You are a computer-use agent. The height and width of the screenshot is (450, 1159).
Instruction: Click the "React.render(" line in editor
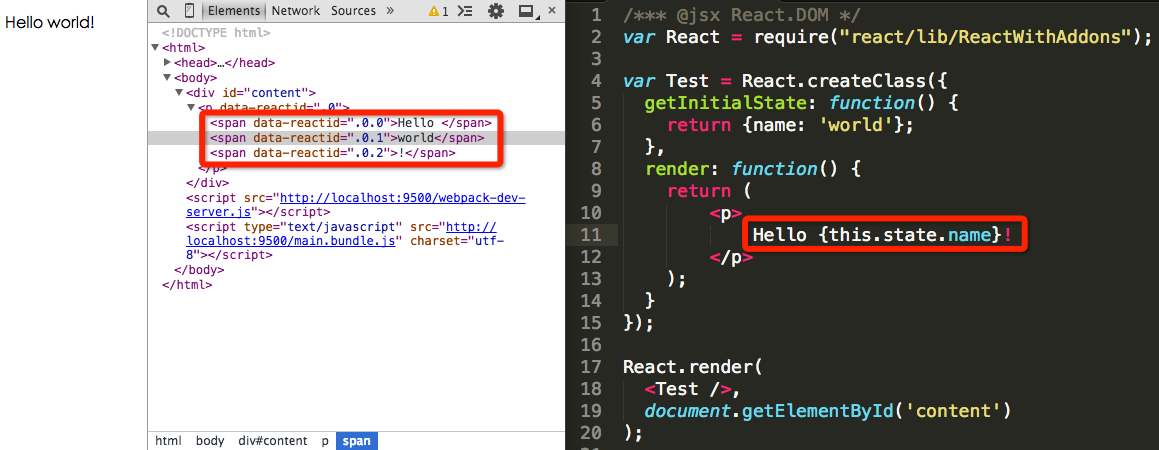click(x=692, y=367)
